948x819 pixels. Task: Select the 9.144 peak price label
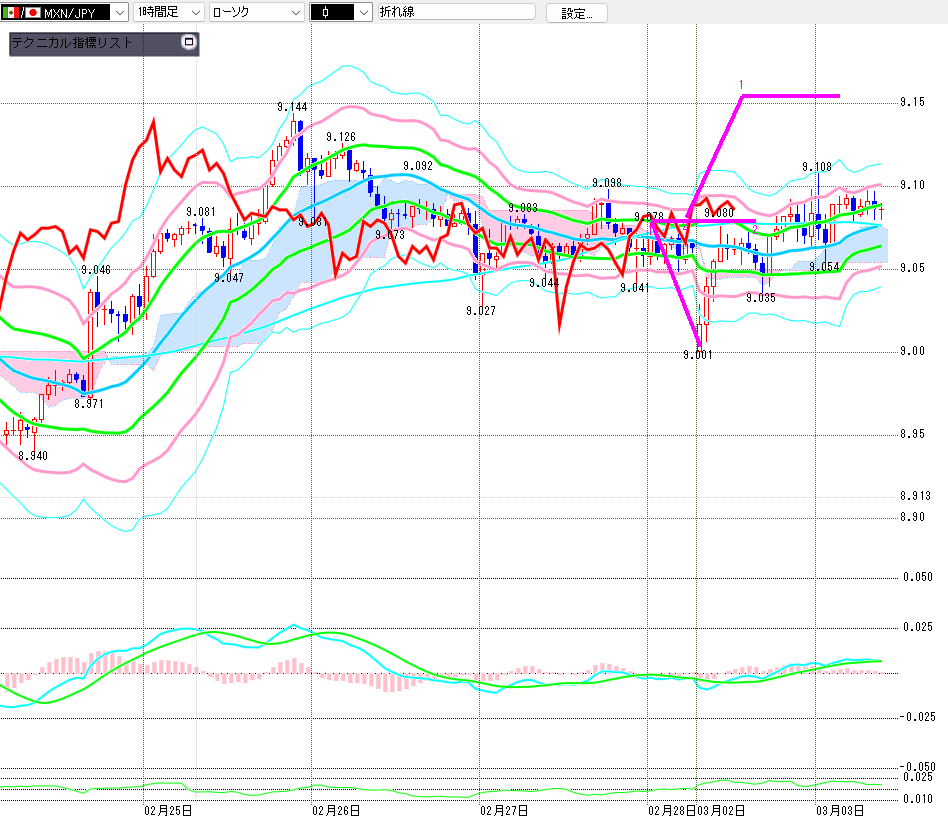click(292, 106)
